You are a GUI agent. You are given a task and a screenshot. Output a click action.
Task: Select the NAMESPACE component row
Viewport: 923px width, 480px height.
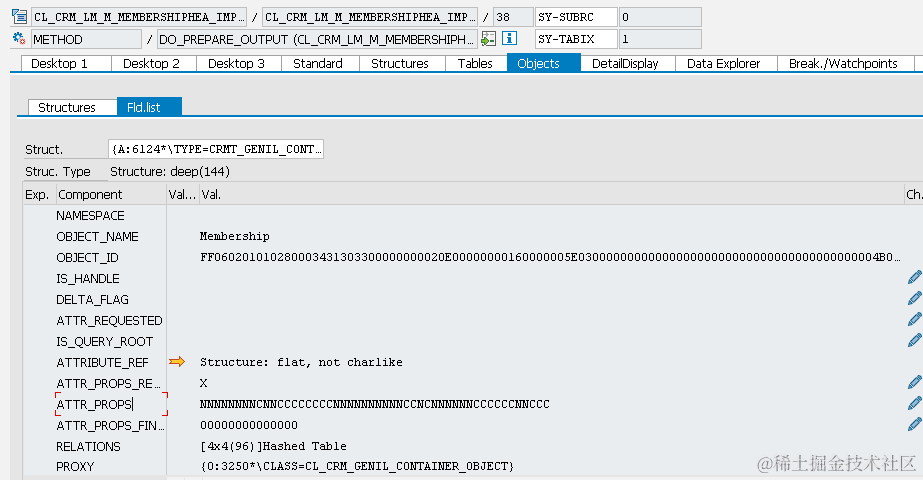point(90,216)
